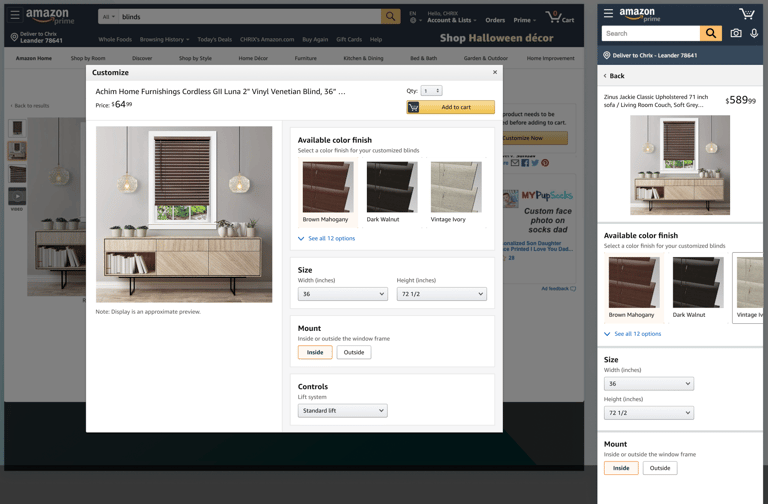The height and width of the screenshot is (504, 768).
Task: Select Outside mount in Customize dialog
Action: click(354, 352)
